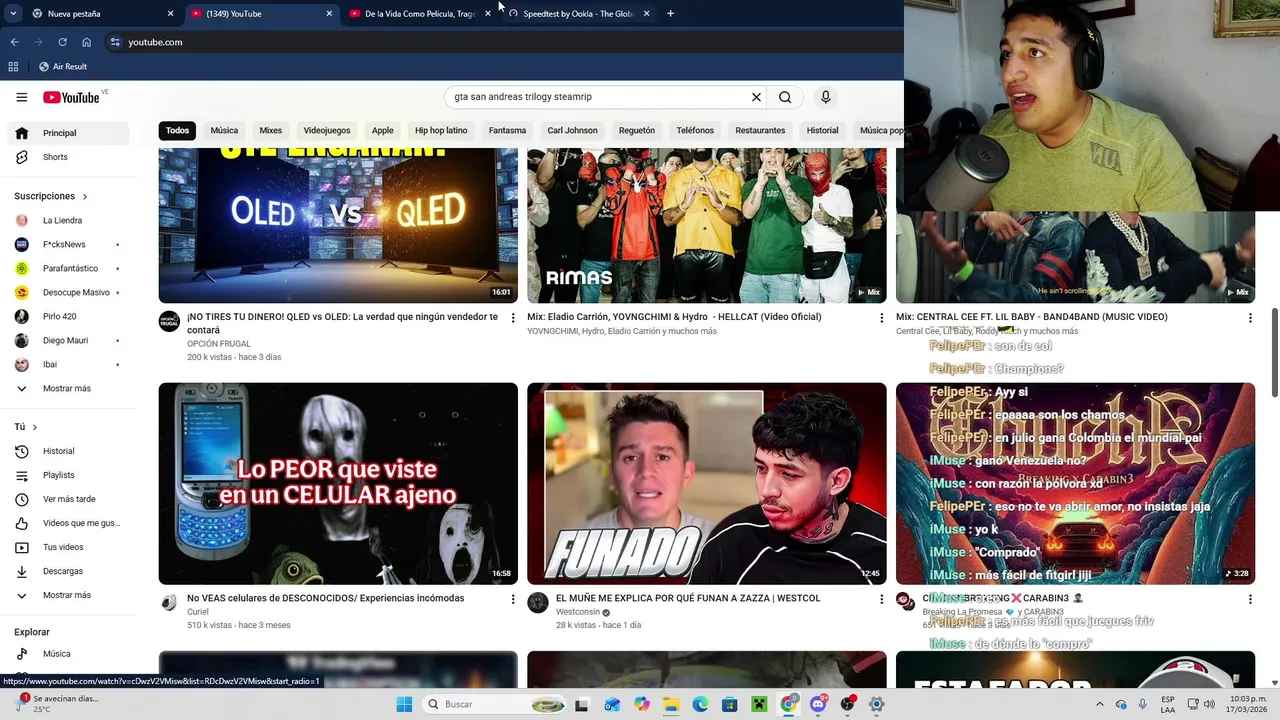Viewport: 1280px width, 720px height.
Task: Open the Air Result bookmark
Action: [62, 66]
